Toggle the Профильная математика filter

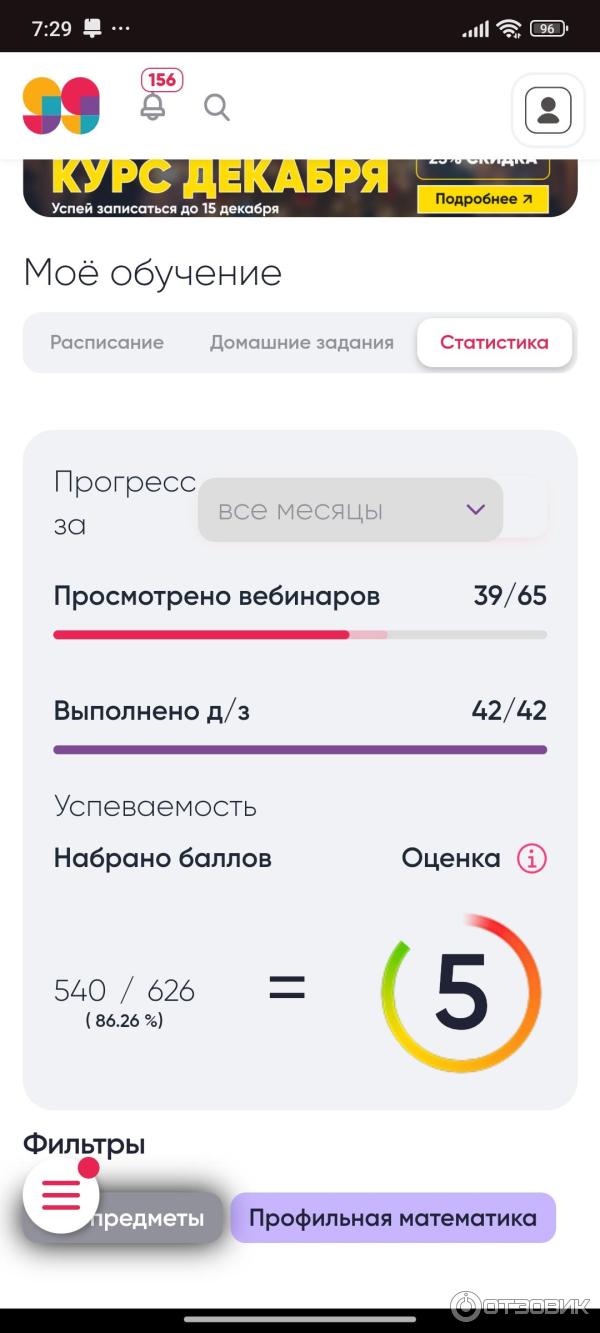click(392, 1218)
